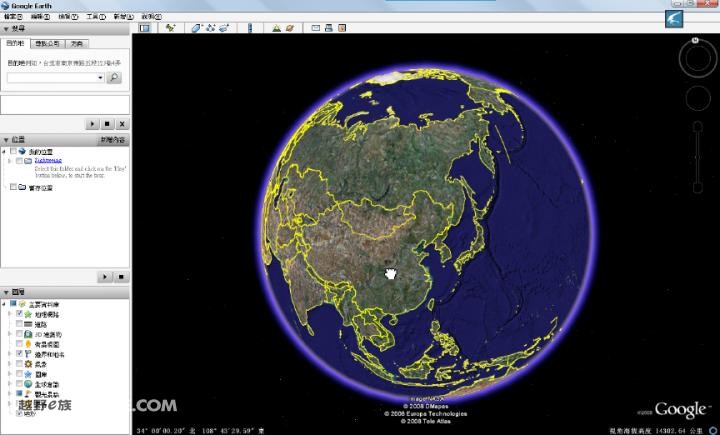Click the green star Geographic Web layer icon
720x435 pixels.
coord(28,314)
